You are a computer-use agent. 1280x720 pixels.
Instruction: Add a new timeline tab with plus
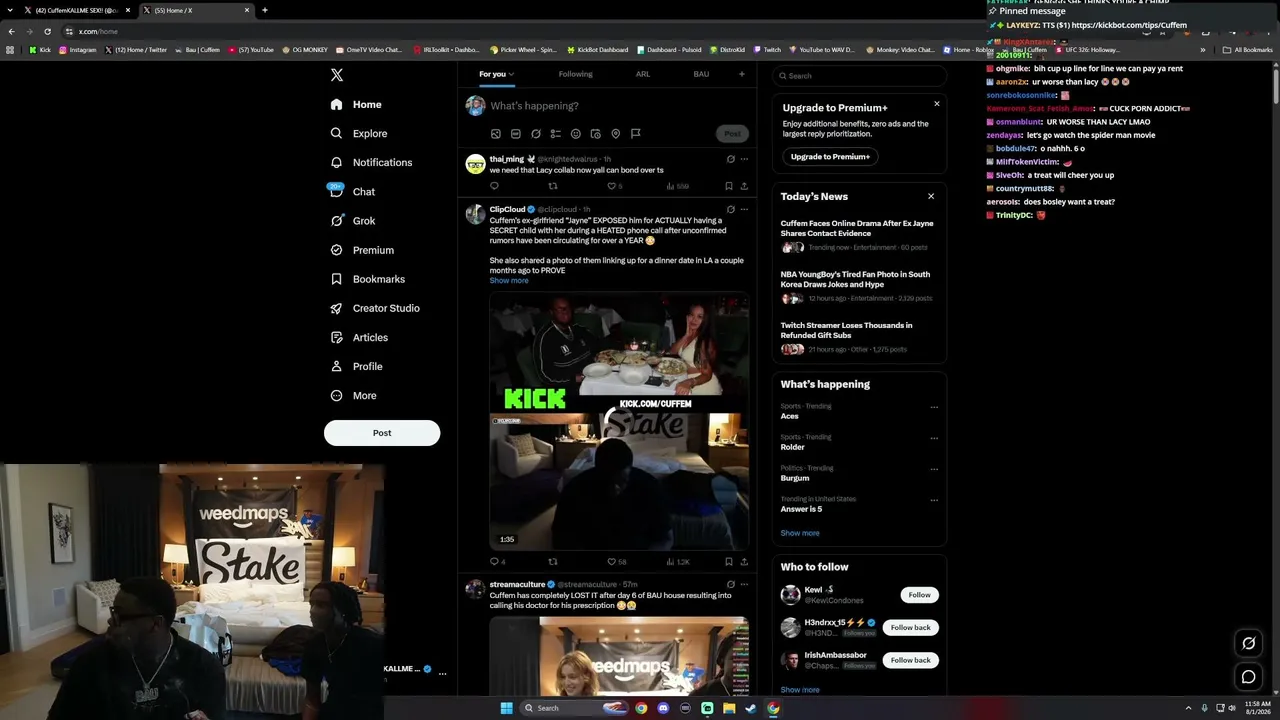coord(741,74)
